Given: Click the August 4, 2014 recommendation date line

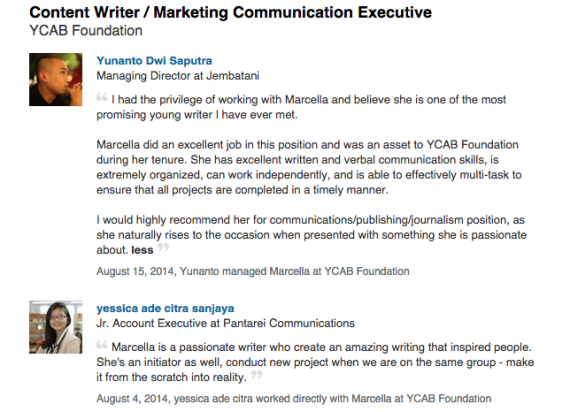Looking at the screenshot, I should click(294, 399).
